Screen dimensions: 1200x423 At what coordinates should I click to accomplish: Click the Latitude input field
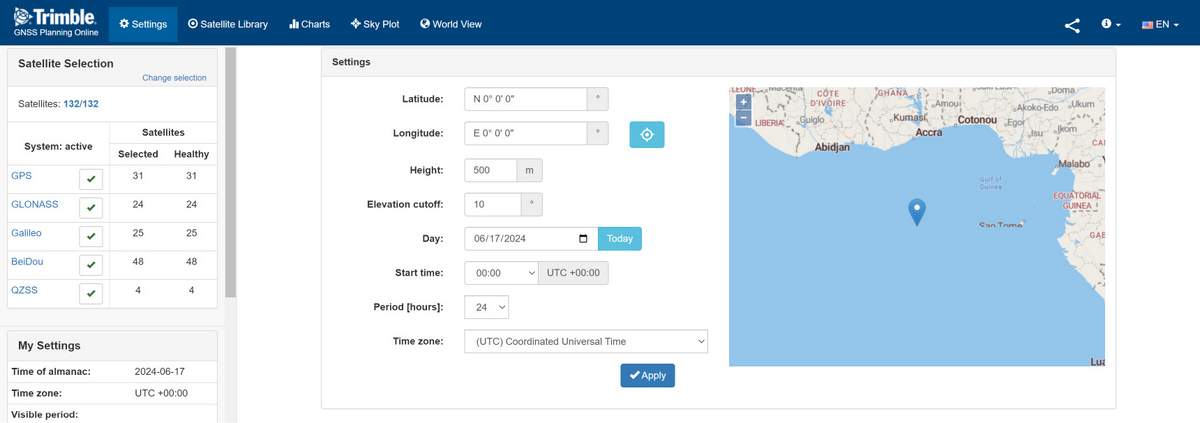pyautogui.click(x=525, y=99)
